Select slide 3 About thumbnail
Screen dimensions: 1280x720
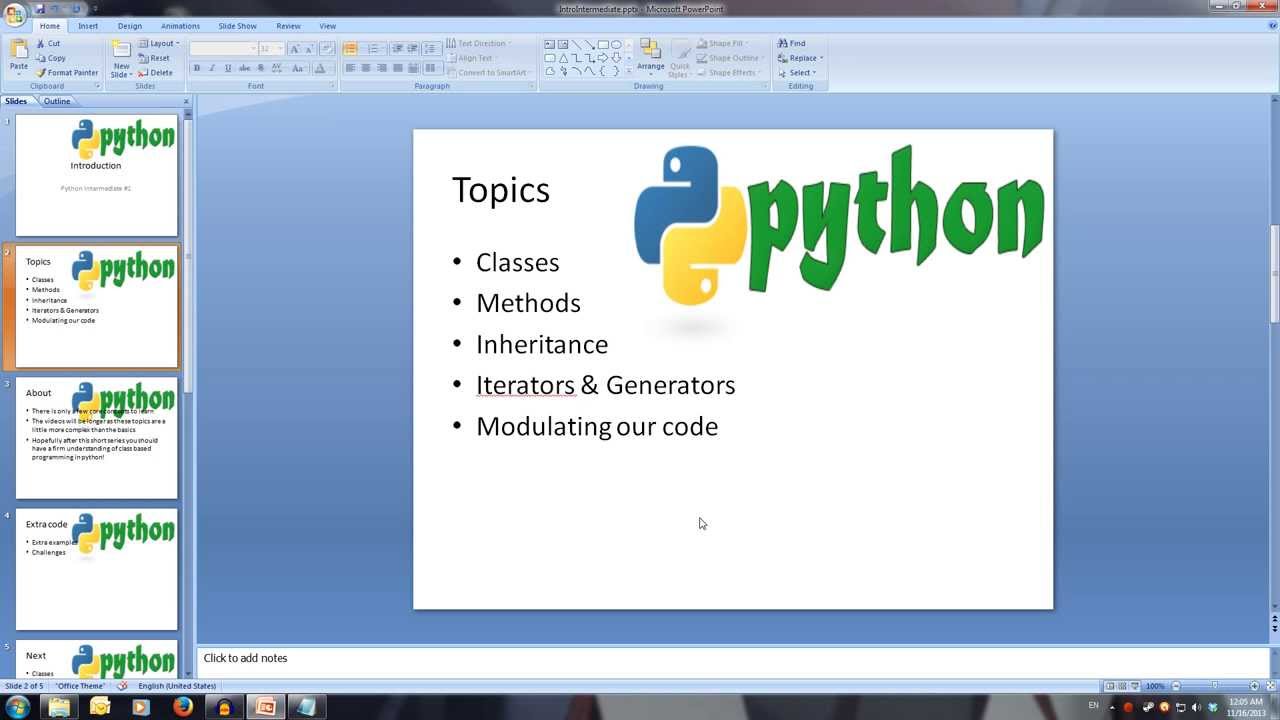coord(96,438)
